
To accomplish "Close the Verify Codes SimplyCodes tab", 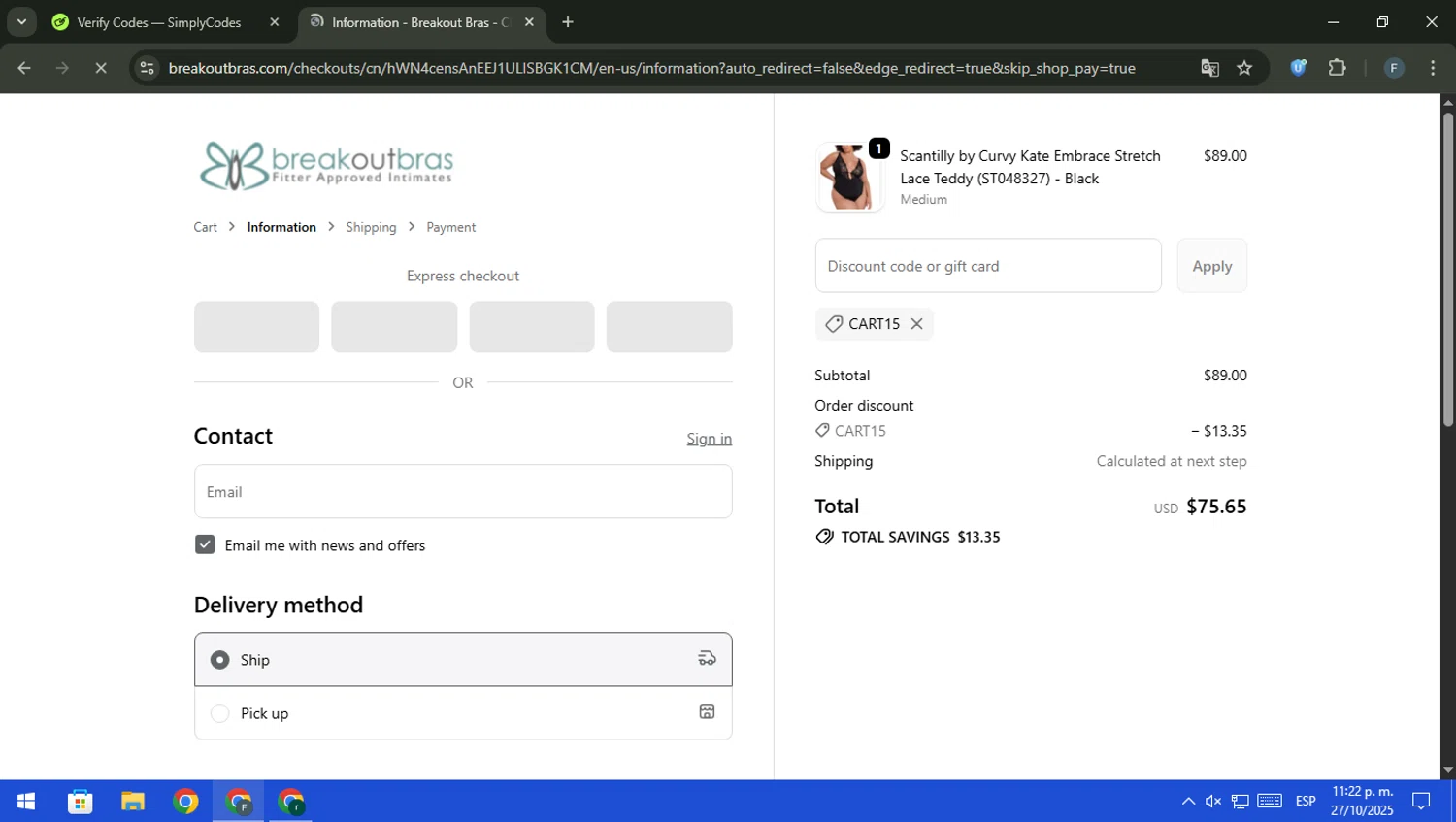I will click(x=275, y=22).
